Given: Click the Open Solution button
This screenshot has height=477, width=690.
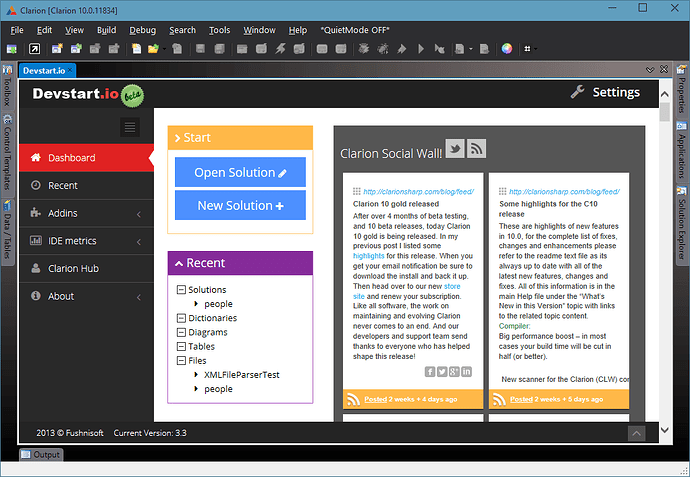Looking at the screenshot, I should pyautogui.click(x=240, y=172).
